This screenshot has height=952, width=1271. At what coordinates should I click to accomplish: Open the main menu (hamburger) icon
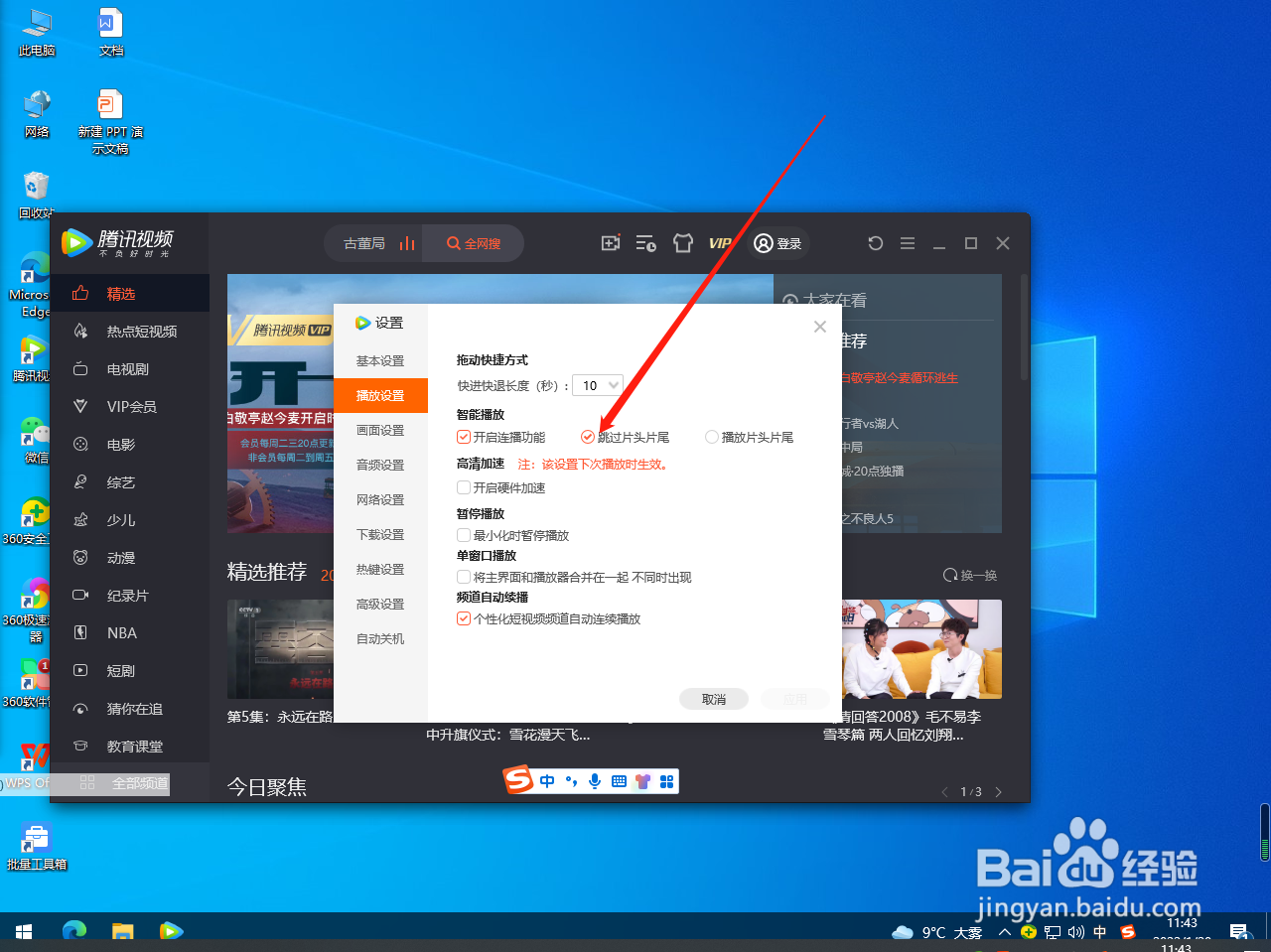pos(907,242)
